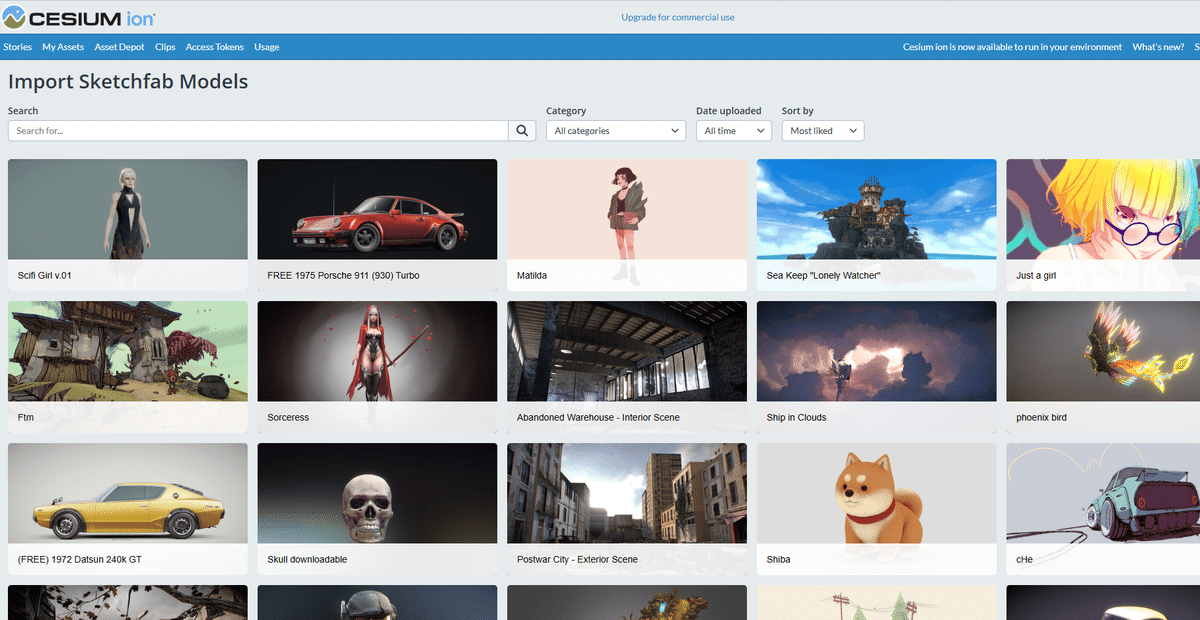Switch to the My Assets tab
Screen dimensions: 1200x620
click(62, 46)
